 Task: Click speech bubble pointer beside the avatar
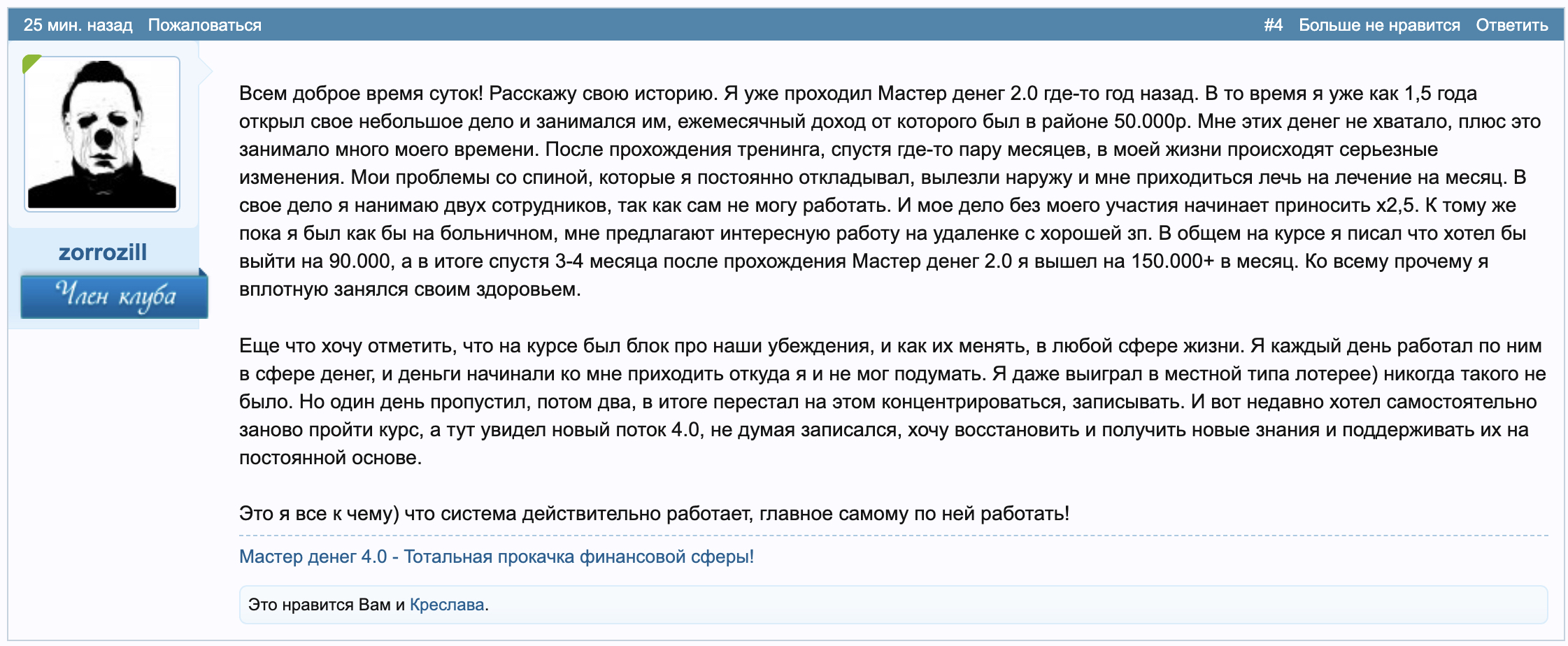206,70
